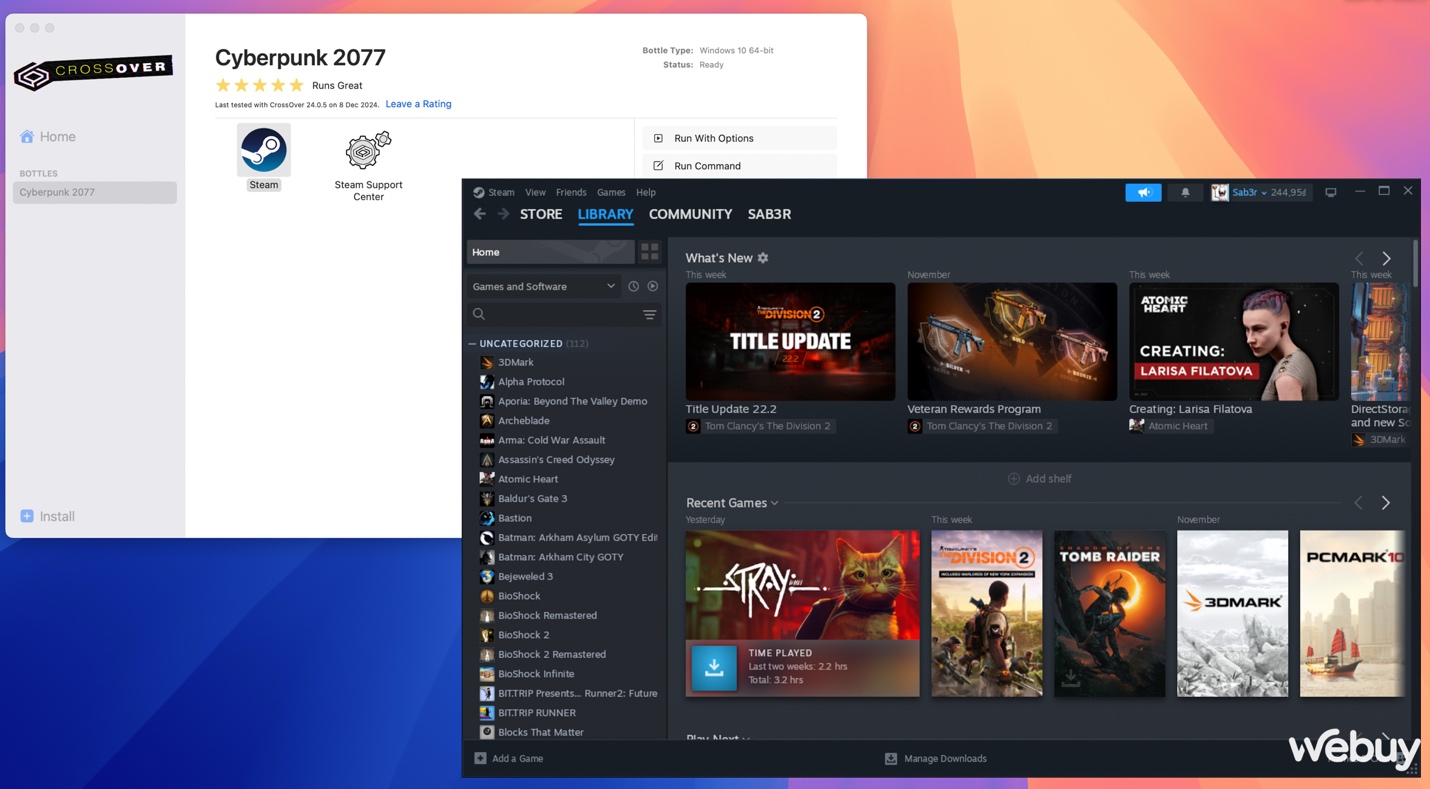Open the Recent Games dropdown chevron
Screen dimensions: 1430x789
[774, 503]
